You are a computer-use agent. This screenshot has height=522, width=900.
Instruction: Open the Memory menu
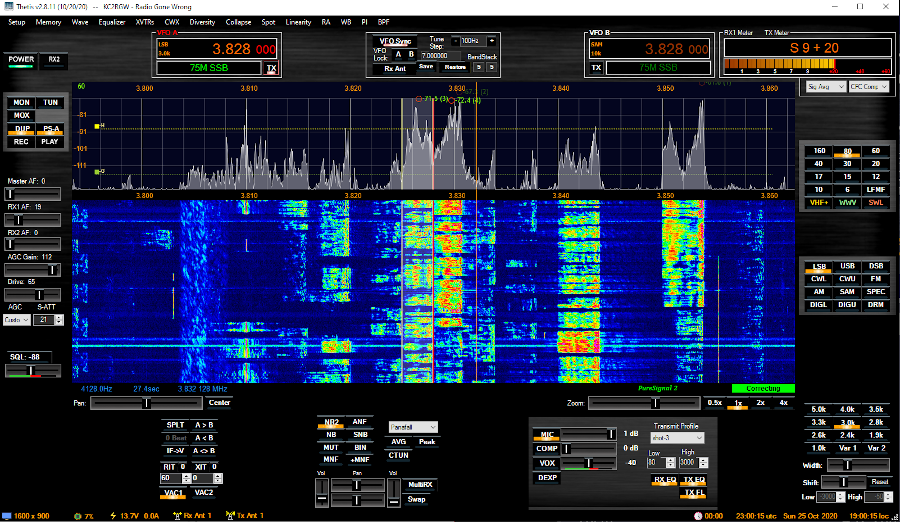click(x=48, y=22)
